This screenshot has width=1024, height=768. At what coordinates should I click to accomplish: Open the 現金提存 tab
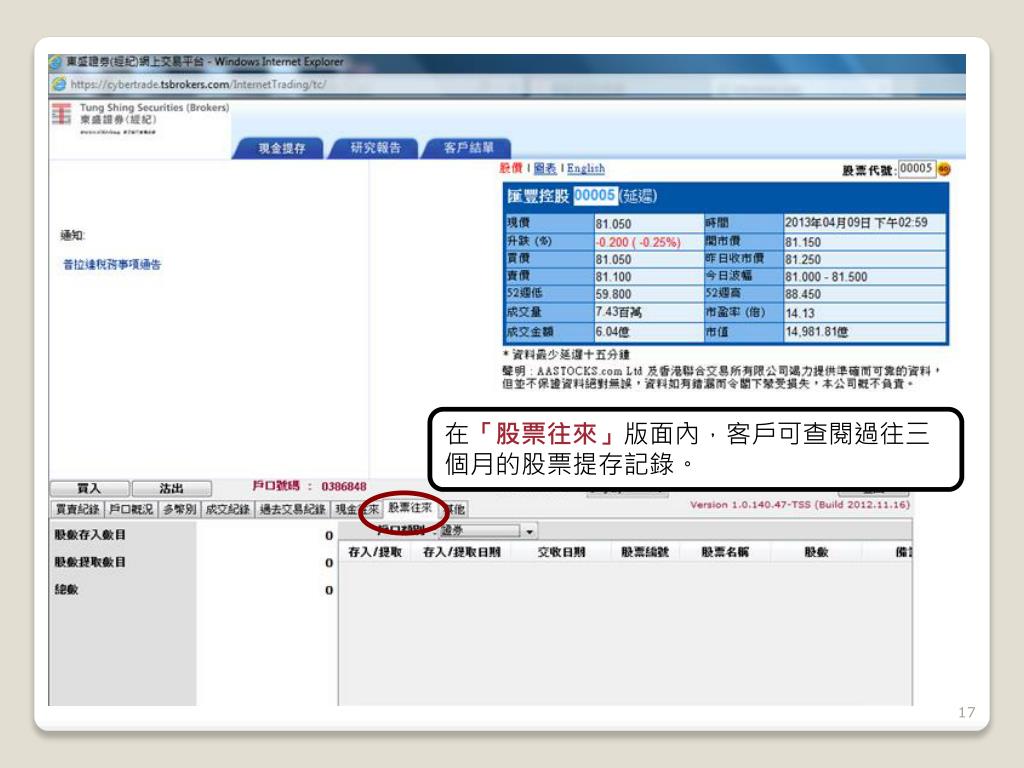[x=281, y=148]
